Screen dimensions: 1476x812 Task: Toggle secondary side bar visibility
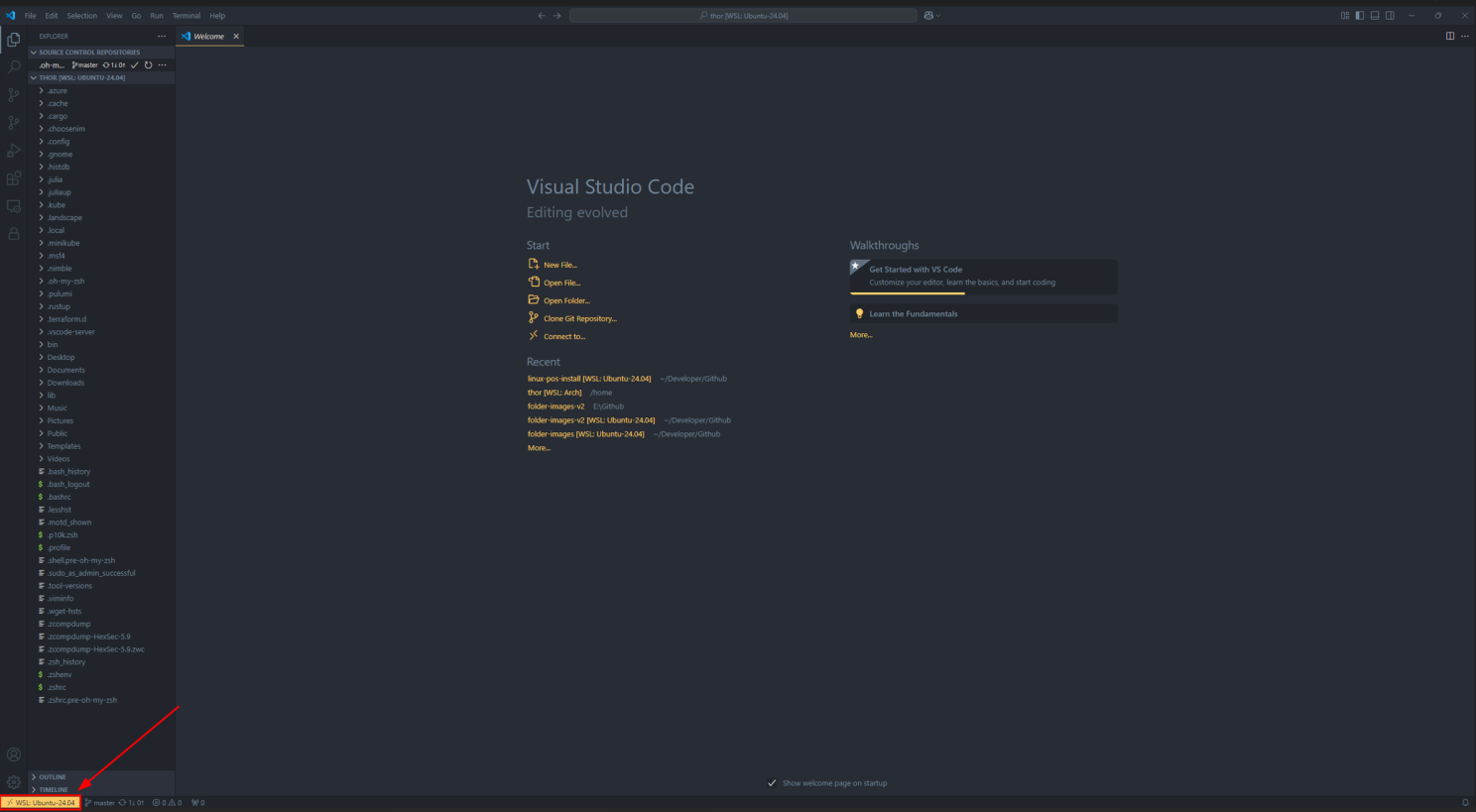(1390, 16)
